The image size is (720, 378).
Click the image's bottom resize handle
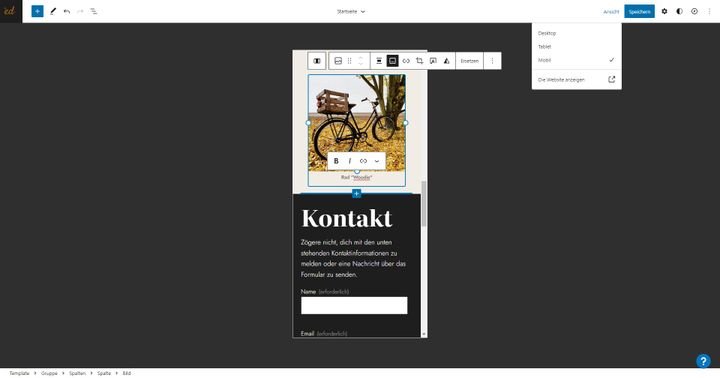click(x=357, y=171)
